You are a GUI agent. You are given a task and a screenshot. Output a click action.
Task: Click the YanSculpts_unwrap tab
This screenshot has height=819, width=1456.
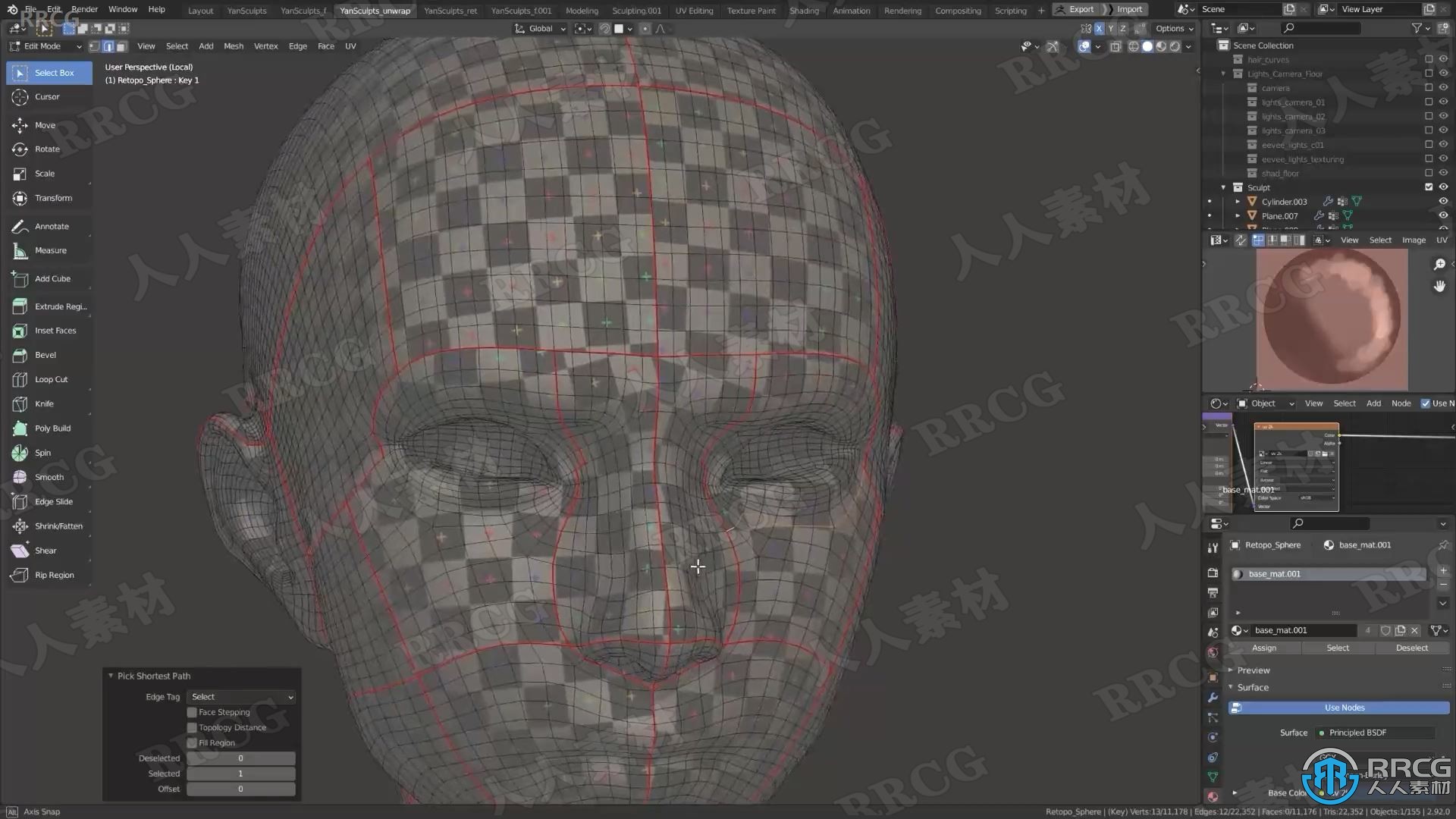374,9
